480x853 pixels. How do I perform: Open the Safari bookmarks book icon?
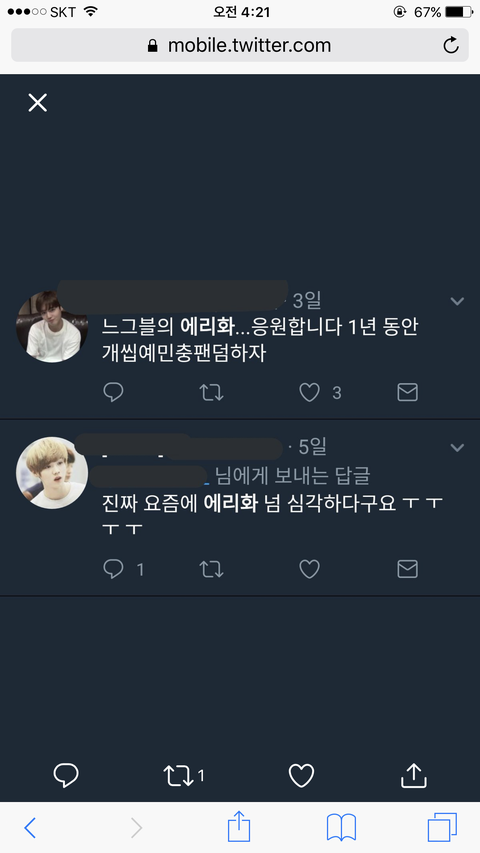point(341,828)
